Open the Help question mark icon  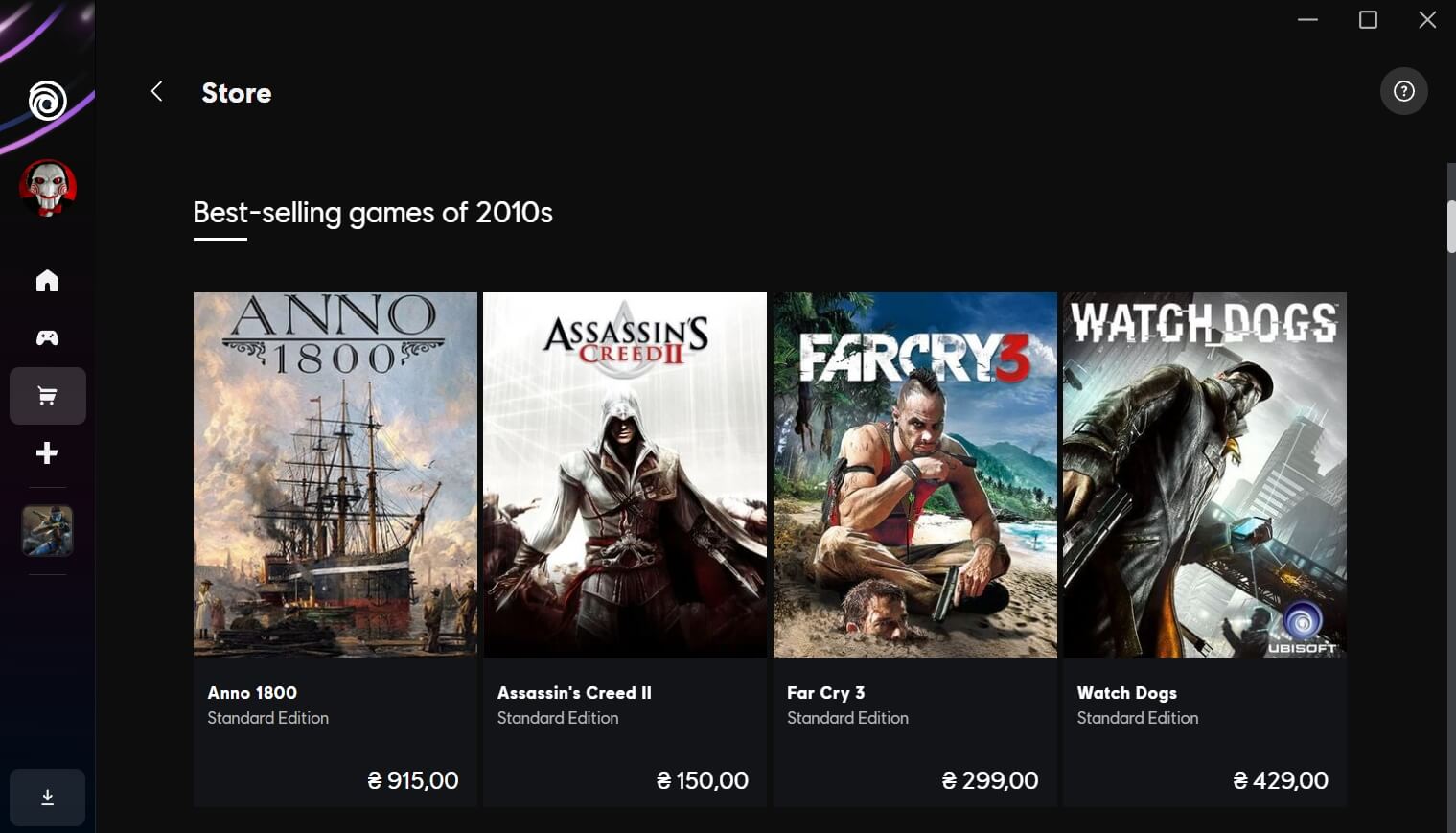[x=1402, y=90]
